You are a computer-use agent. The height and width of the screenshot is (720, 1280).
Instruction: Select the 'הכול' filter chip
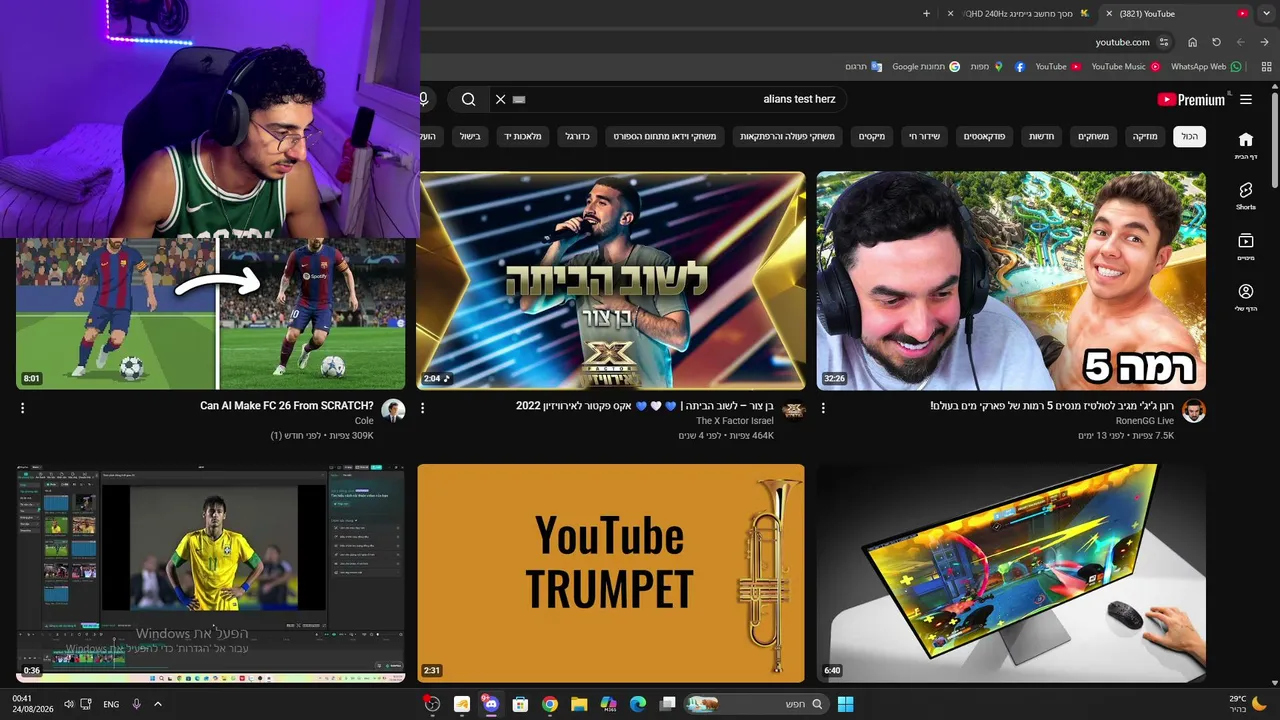[x=1189, y=136]
